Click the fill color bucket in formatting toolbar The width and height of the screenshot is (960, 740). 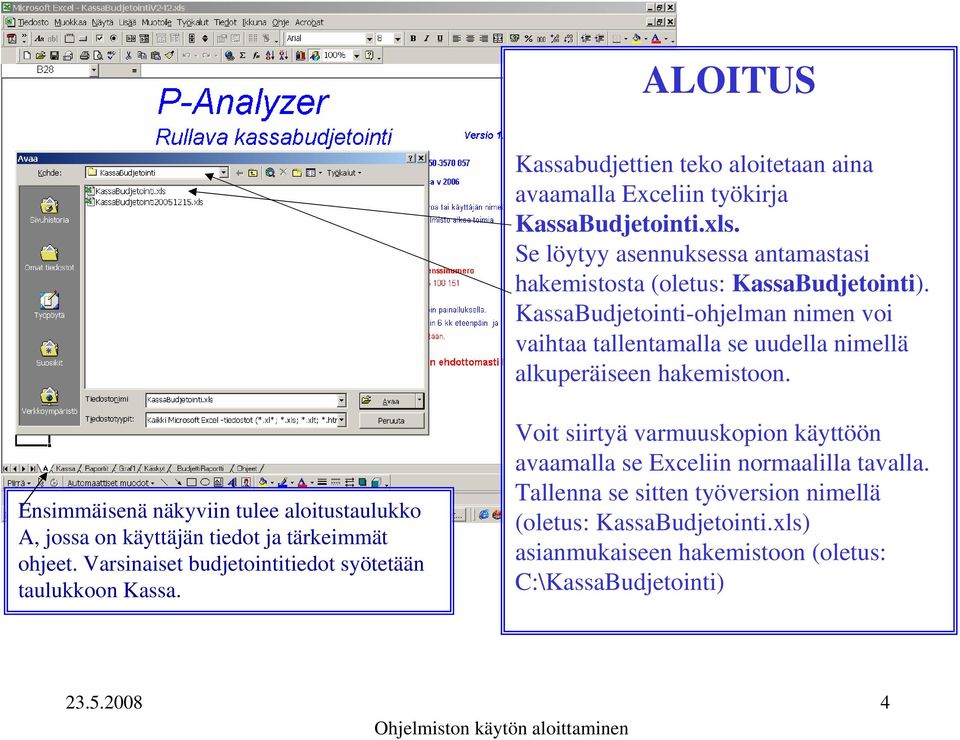coord(637,39)
